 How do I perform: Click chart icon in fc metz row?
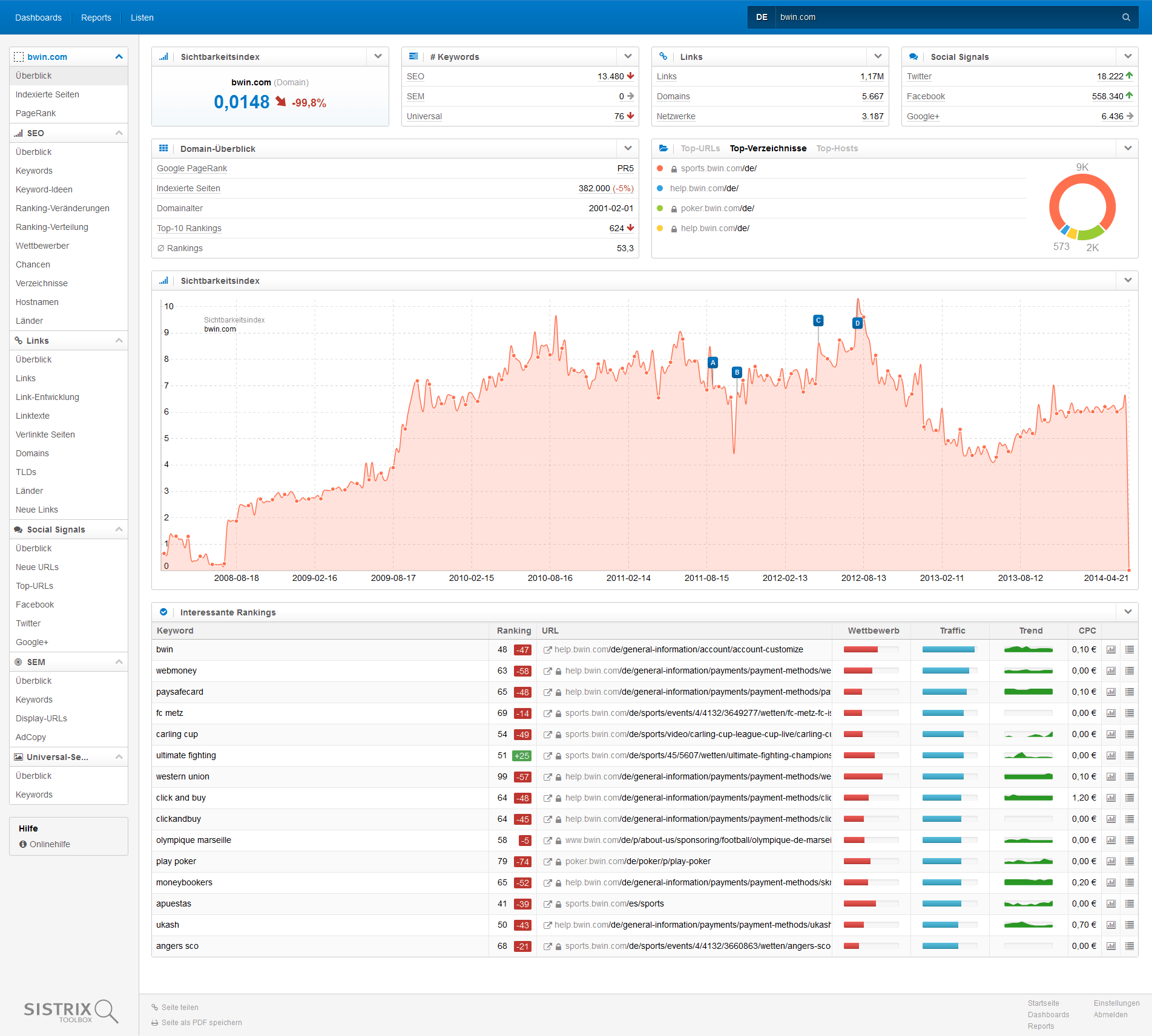pos(1111,713)
